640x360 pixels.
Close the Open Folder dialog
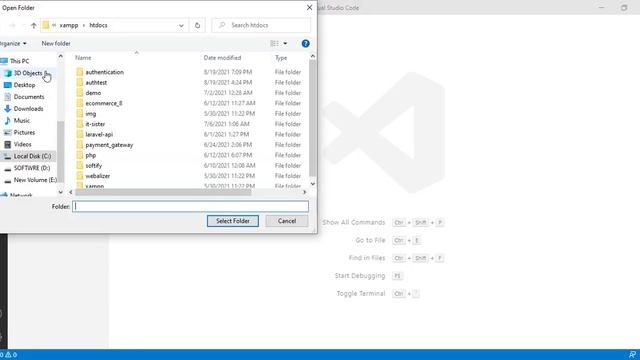point(309,7)
